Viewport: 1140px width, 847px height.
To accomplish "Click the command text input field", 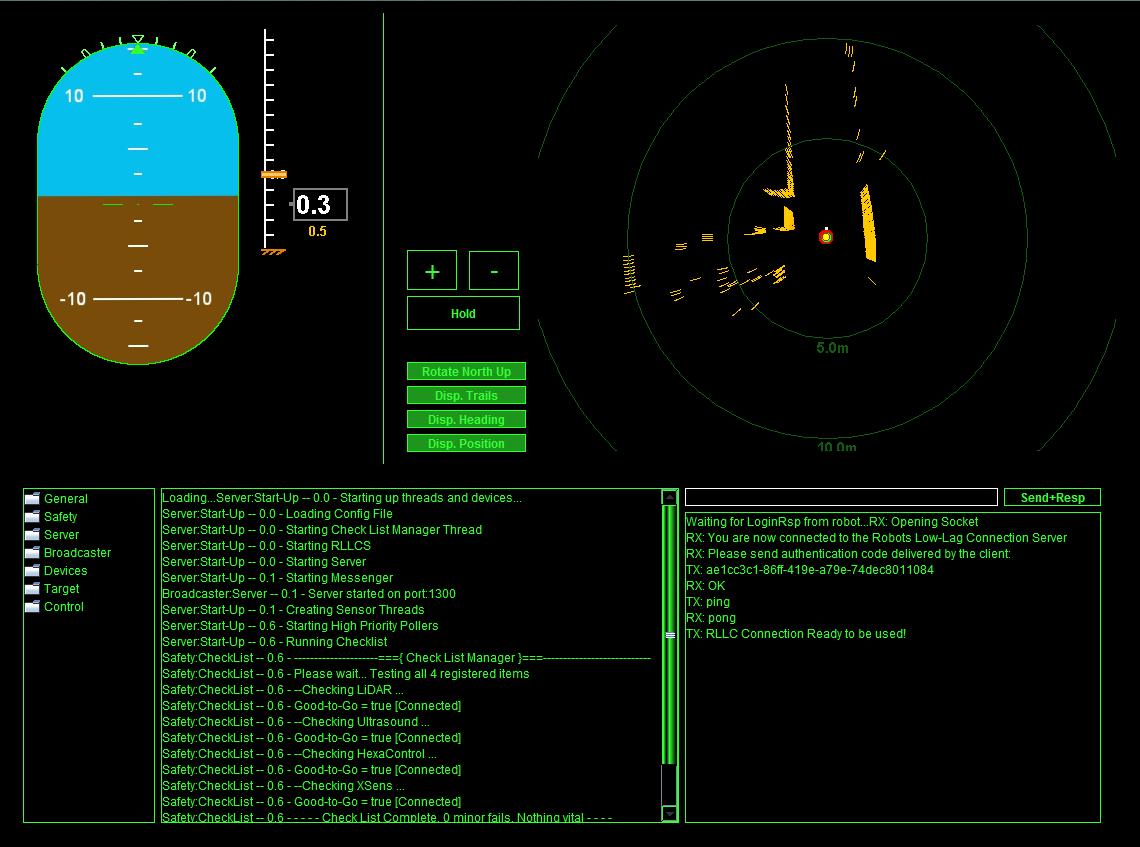I will 841,497.
